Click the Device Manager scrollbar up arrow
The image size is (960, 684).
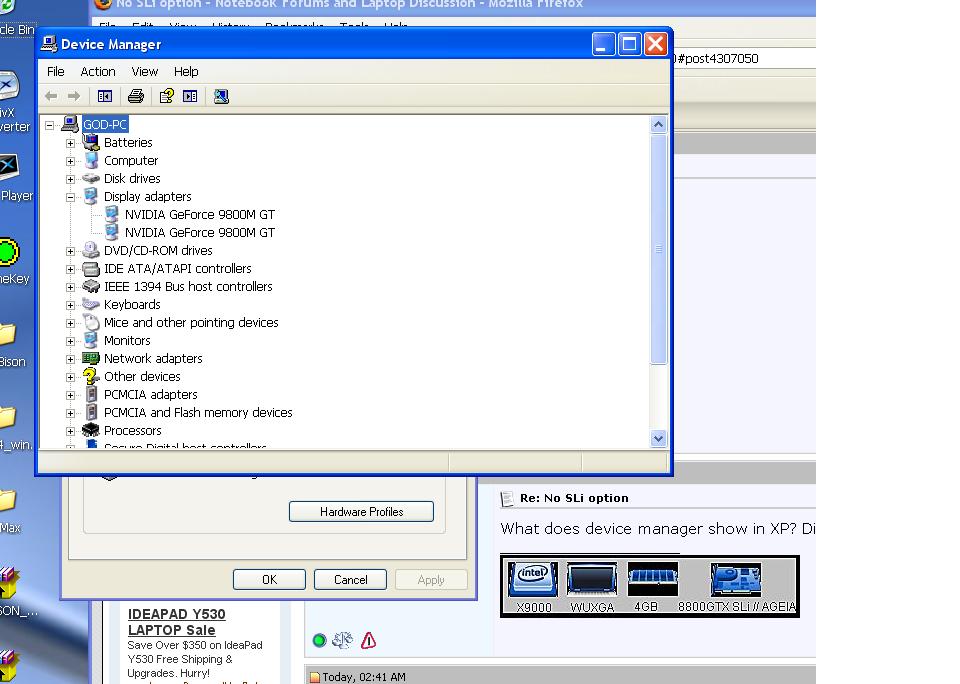click(x=658, y=125)
